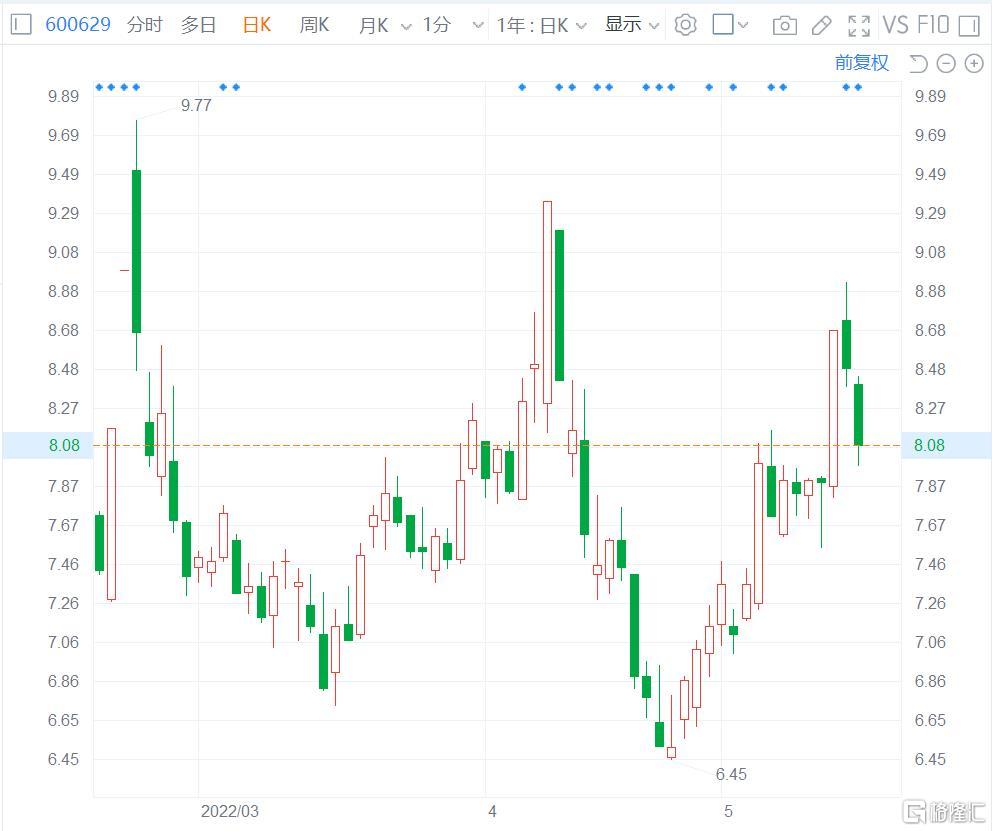Toggle the right sidebar panel icon

[x=969, y=25]
